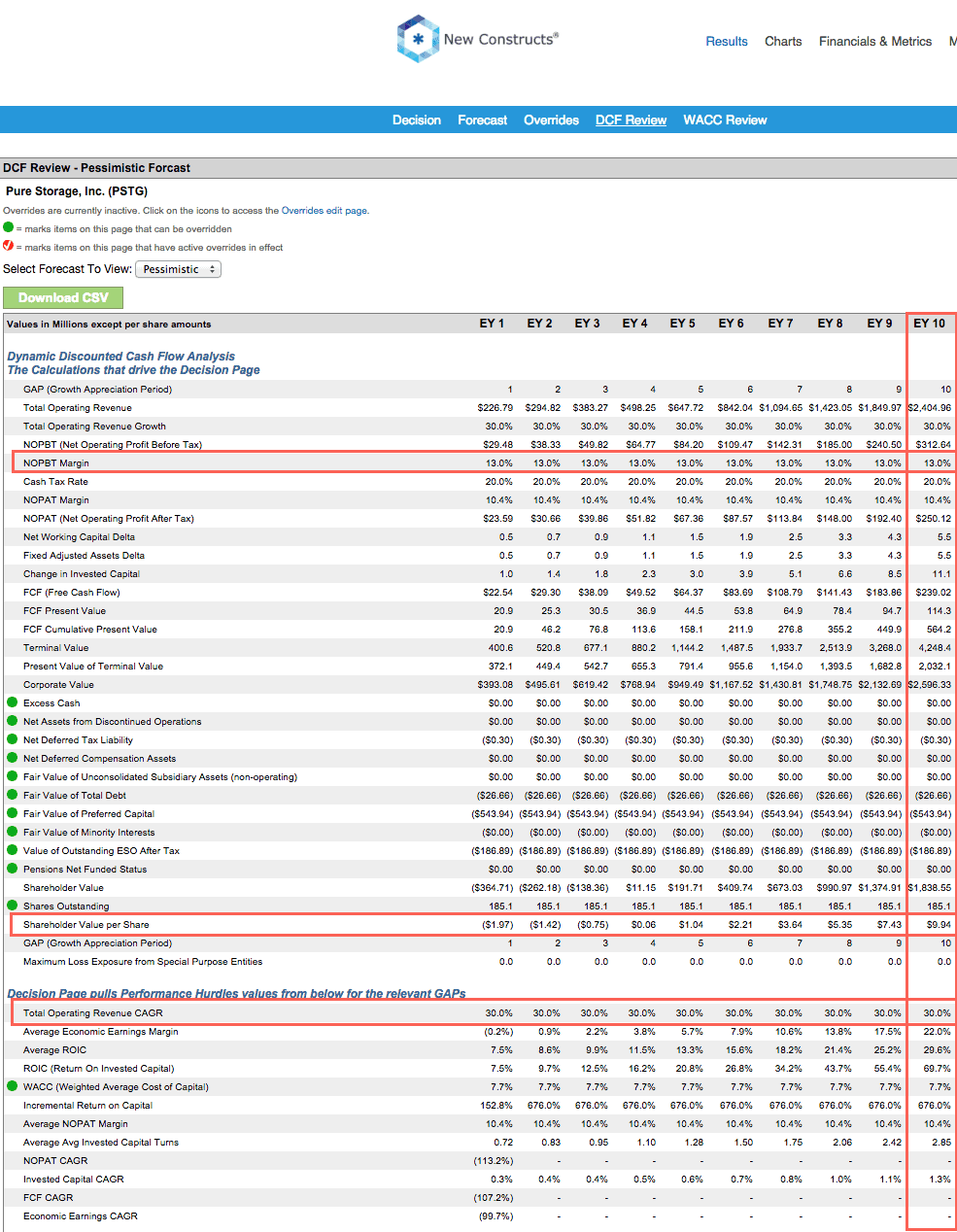Viewport: 957px width, 1232px height.
Task: Select the Invested Capital CAGR row label
Action: tap(74, 1180)
